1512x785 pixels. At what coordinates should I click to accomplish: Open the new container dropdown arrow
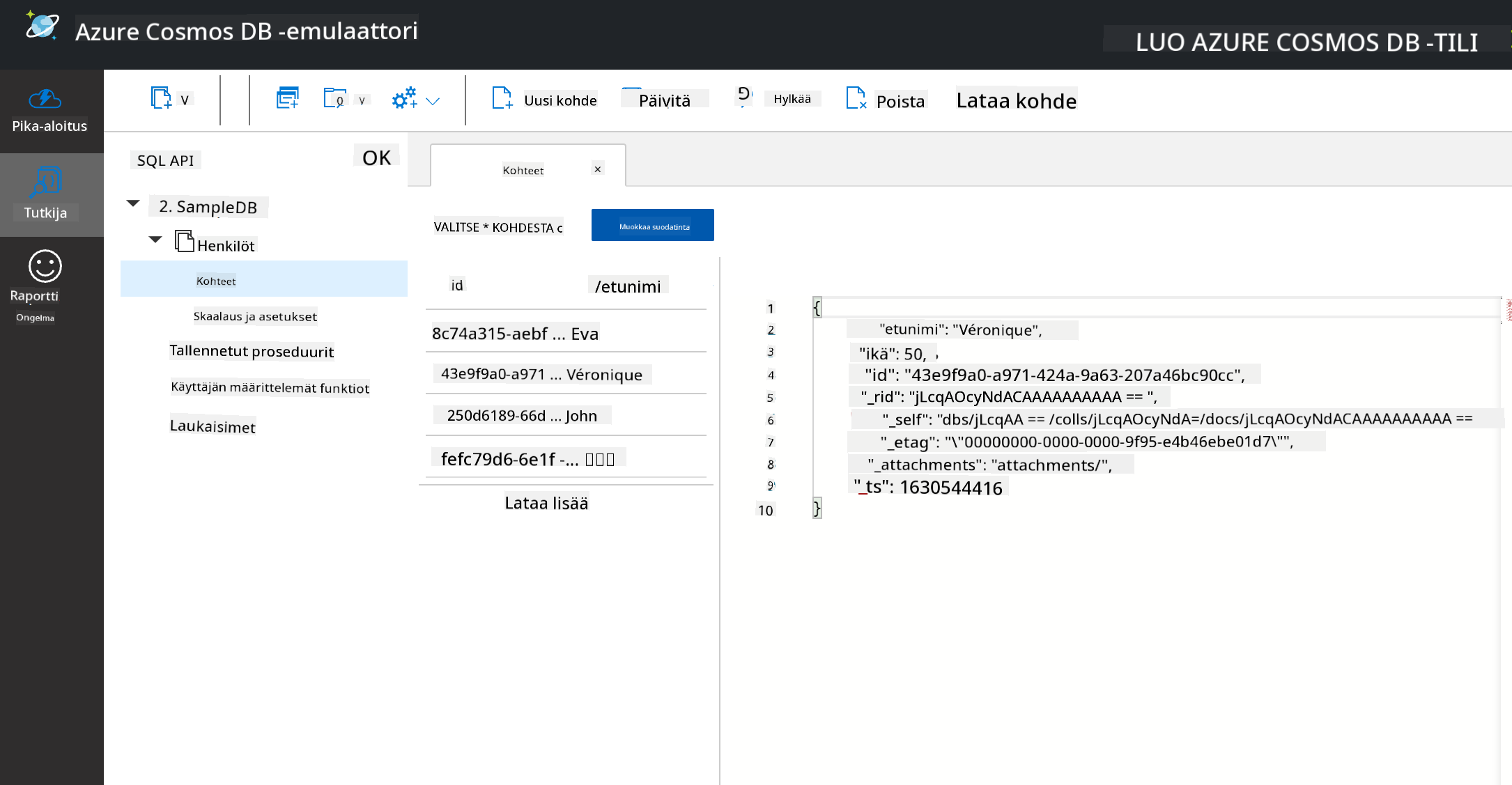click(185, 100)
